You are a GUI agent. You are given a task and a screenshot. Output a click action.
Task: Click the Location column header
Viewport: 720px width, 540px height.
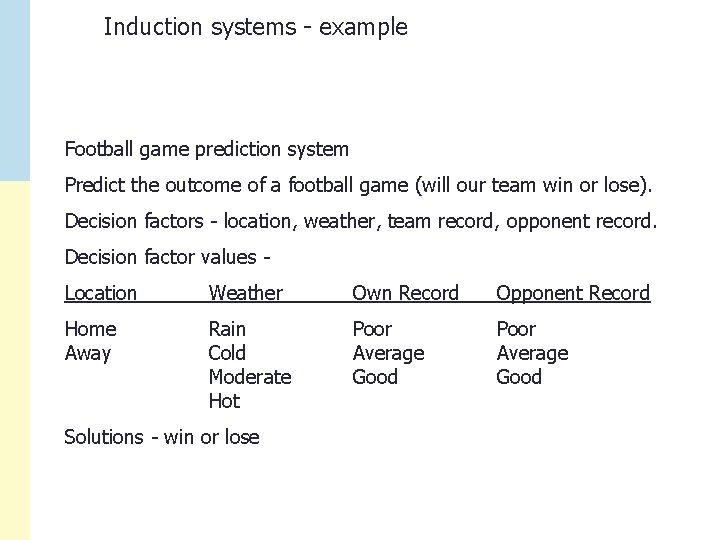100,293
